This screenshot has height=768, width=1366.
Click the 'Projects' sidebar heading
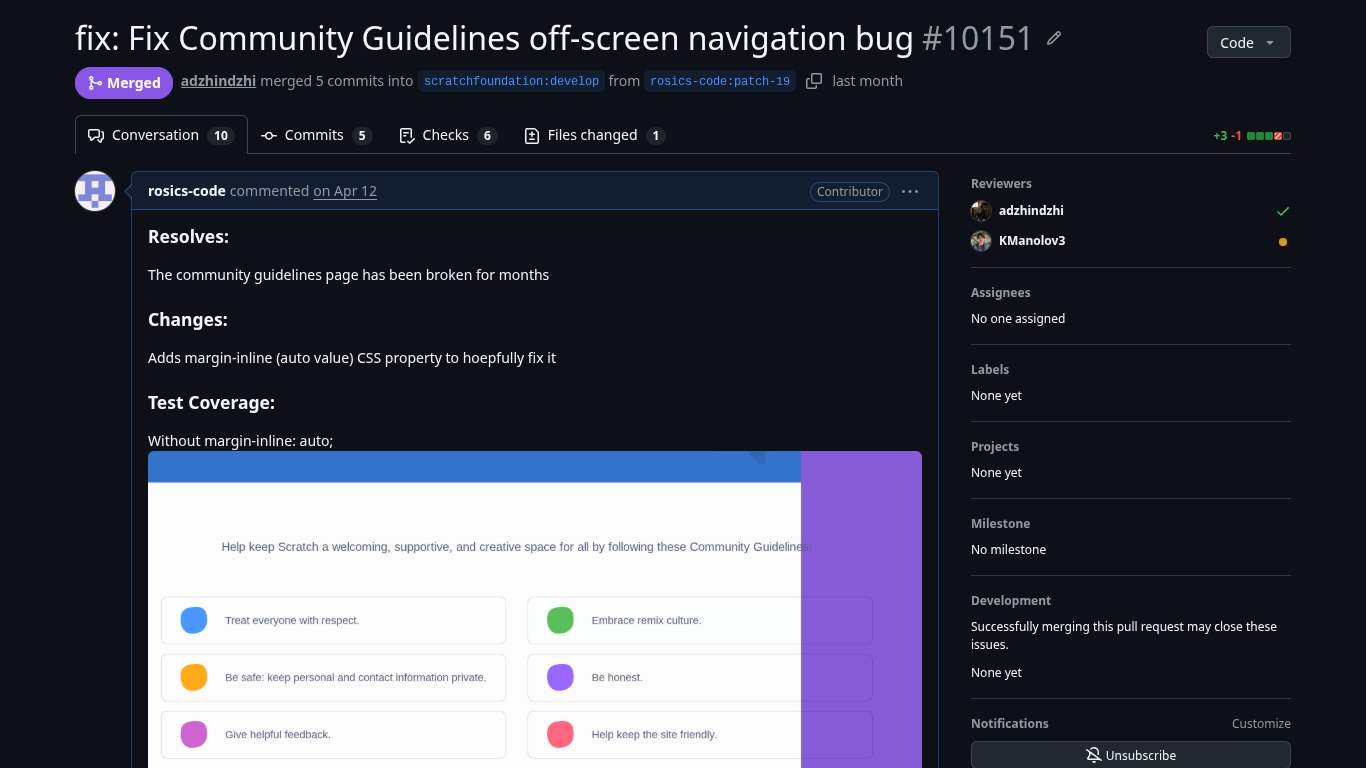coord(995,447)
